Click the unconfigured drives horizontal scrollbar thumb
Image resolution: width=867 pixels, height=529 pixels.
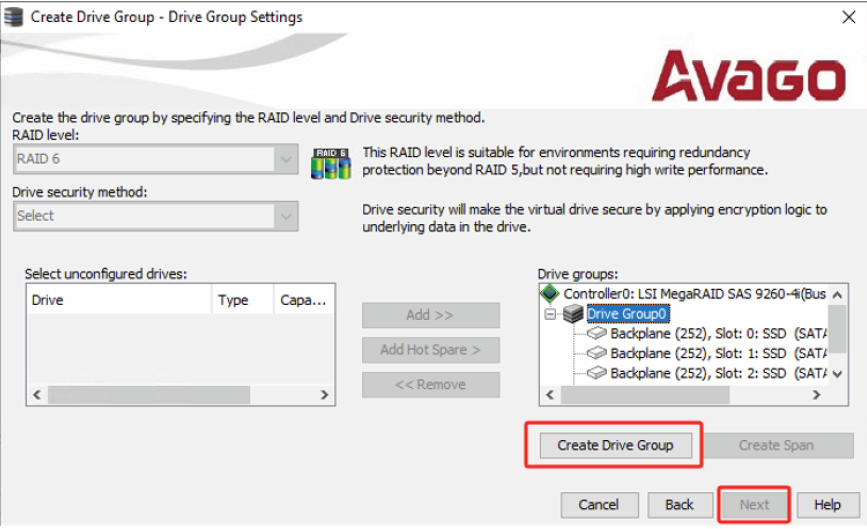(x=149, y=395)
